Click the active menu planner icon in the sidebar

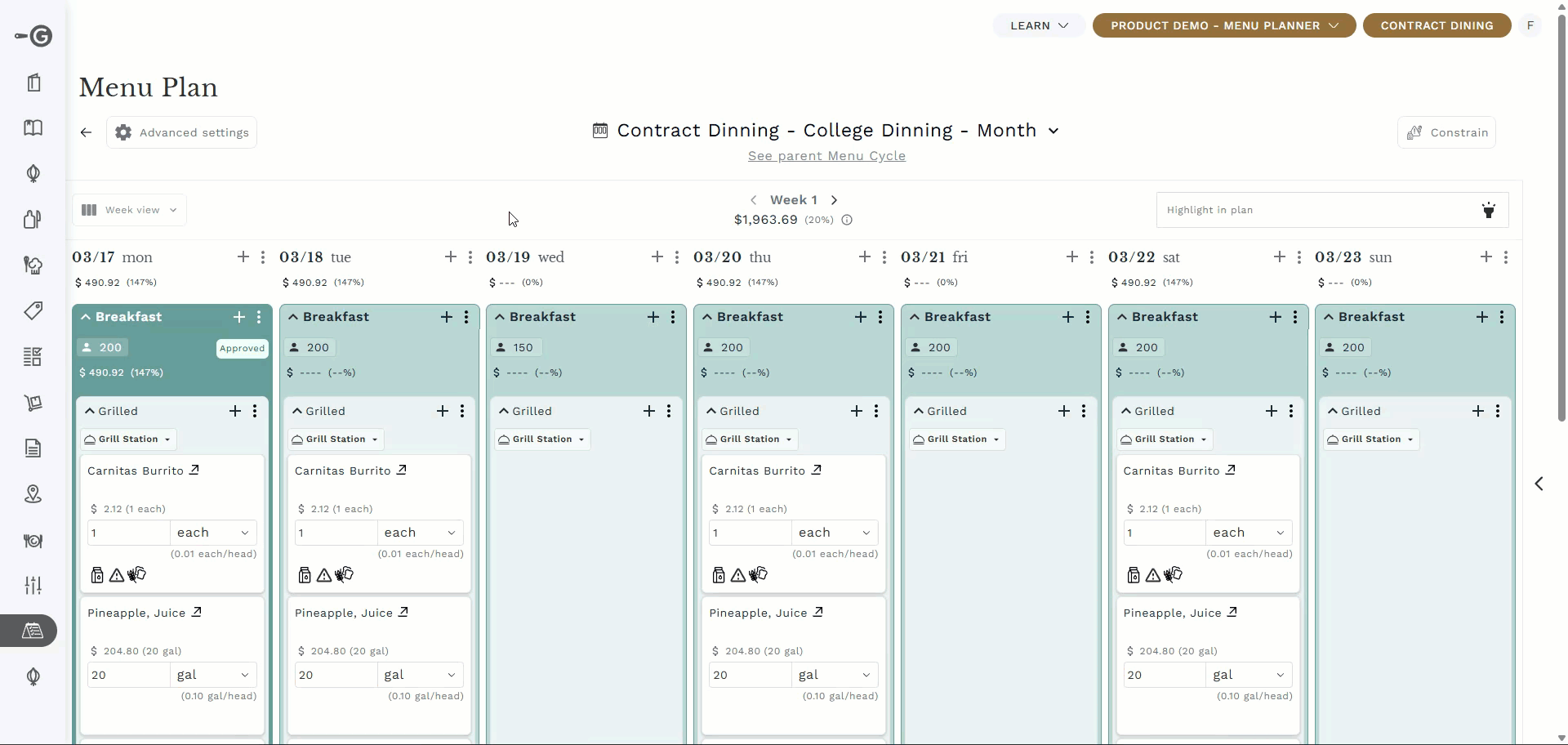pyautogui.click(x=33, y=631)
